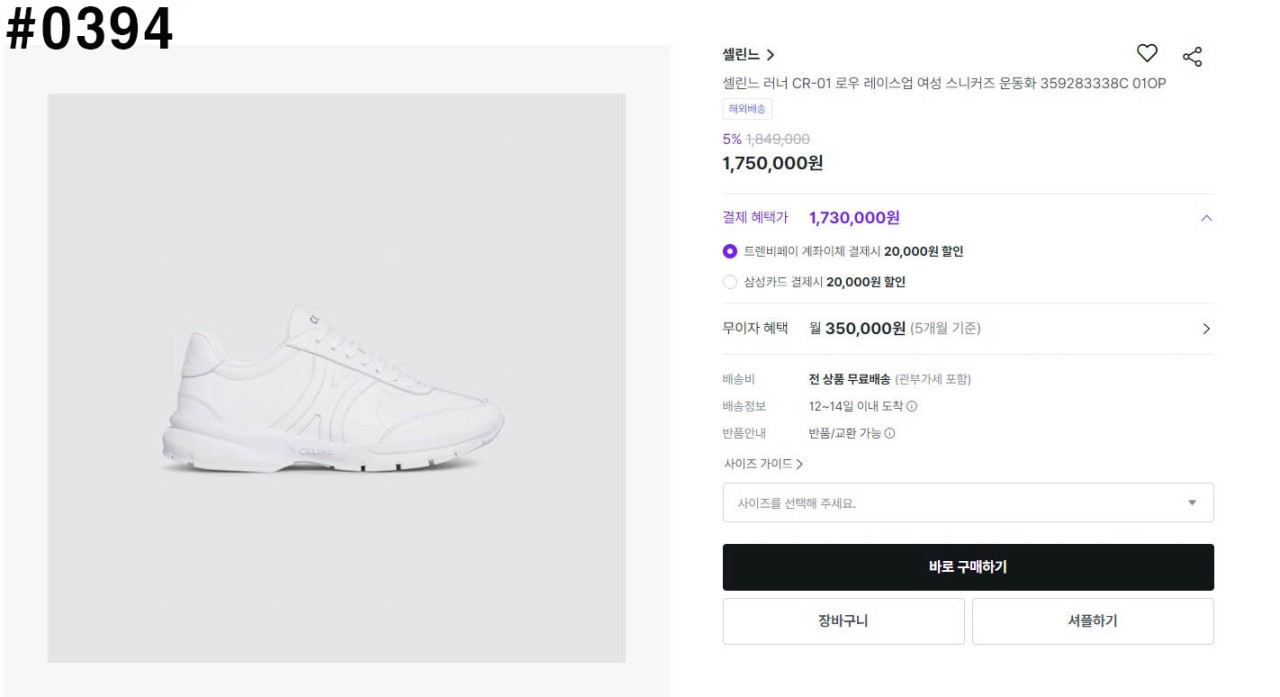This screenshot has height=697, width=1280.
Task: Click the share icon beside the heart
Action: [x=1192, y=56]
